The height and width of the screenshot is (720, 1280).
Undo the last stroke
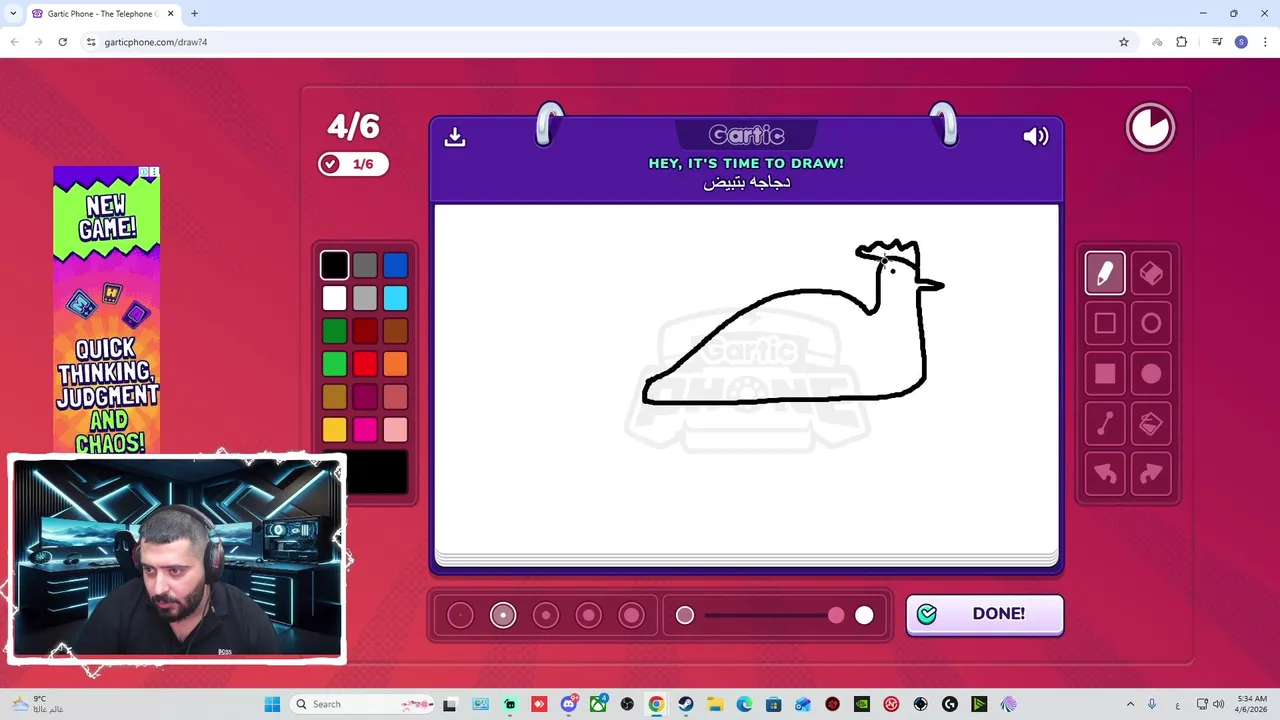(1105, 474)
